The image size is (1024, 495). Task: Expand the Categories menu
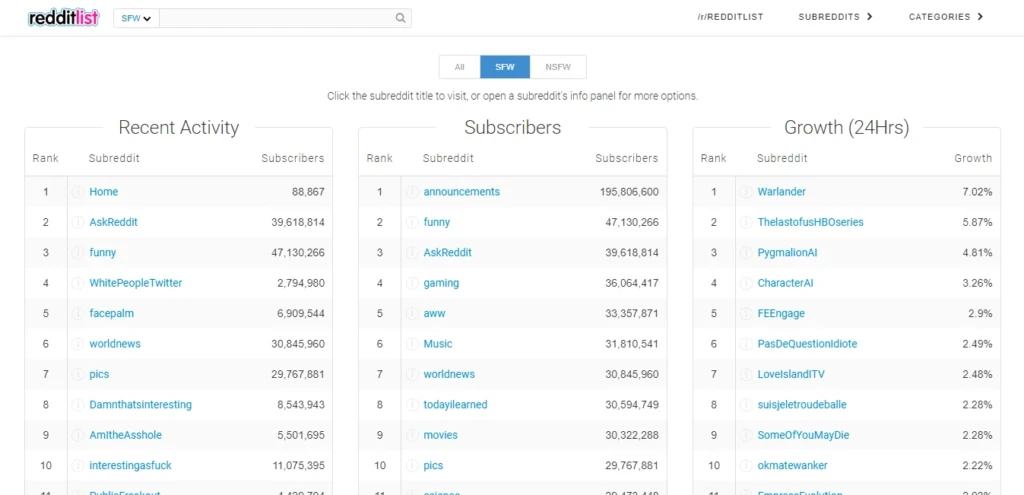946,17
